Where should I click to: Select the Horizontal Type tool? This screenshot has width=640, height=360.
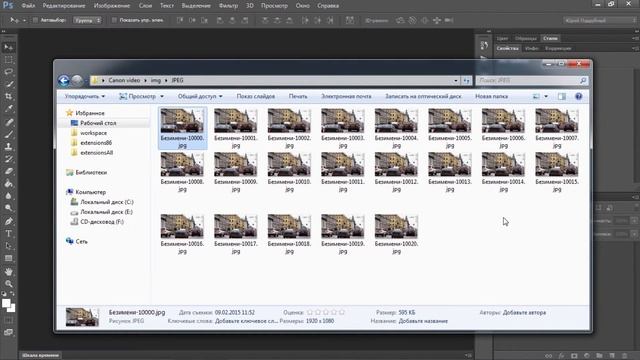(x=9, y=233)
